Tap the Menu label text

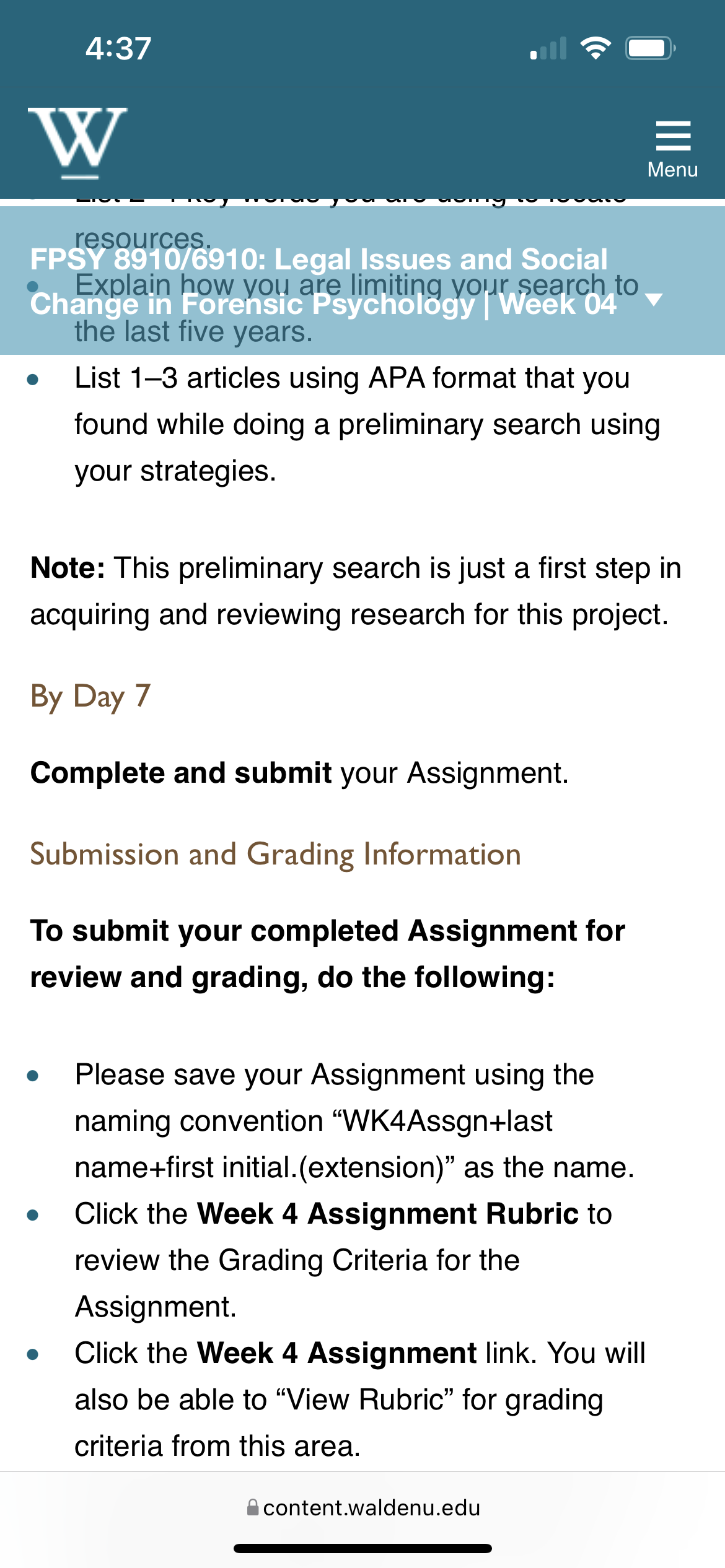click(673, 170)
